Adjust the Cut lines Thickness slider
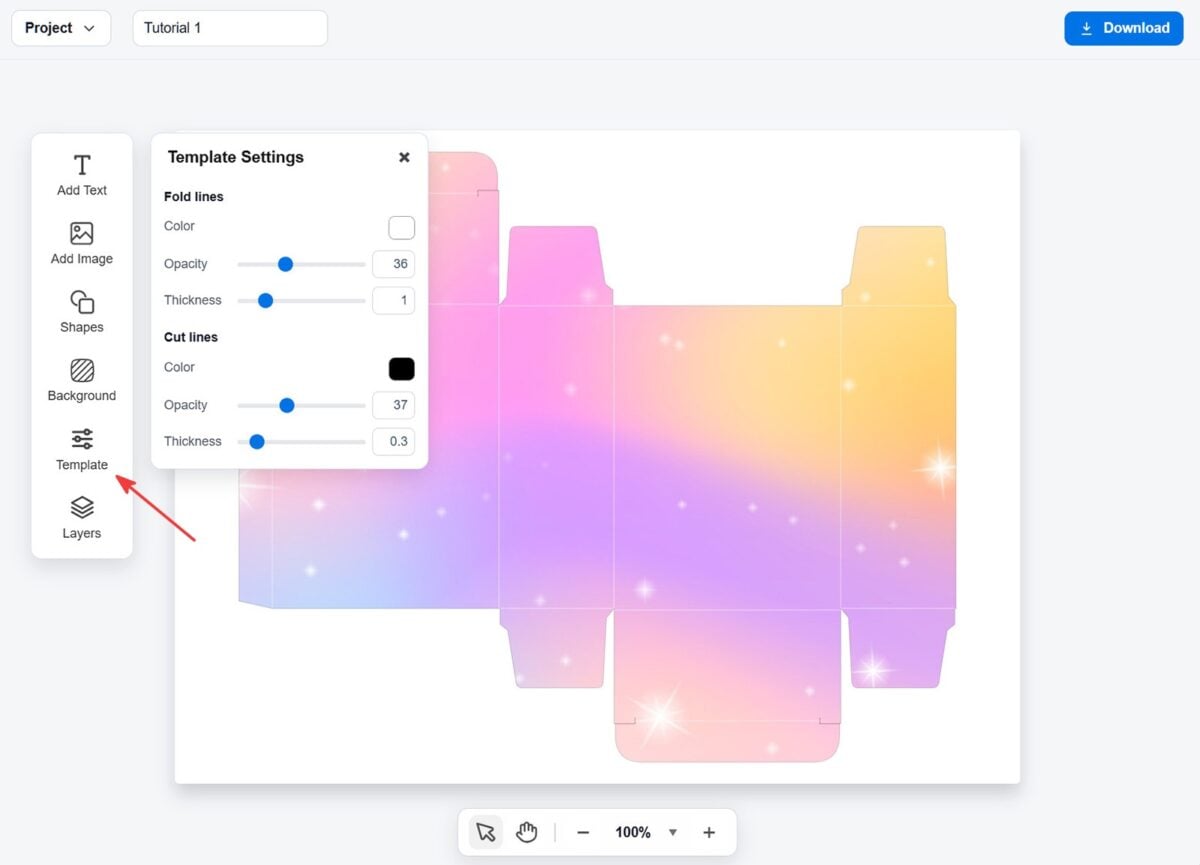The image size is (1200, 865). (x=301, y=441)
